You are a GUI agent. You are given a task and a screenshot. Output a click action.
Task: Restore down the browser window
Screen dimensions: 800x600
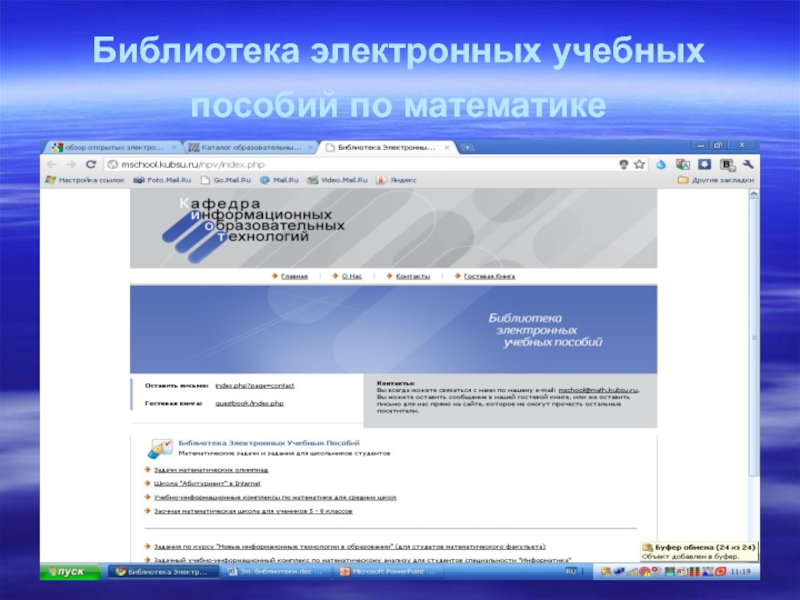(718, 145)
